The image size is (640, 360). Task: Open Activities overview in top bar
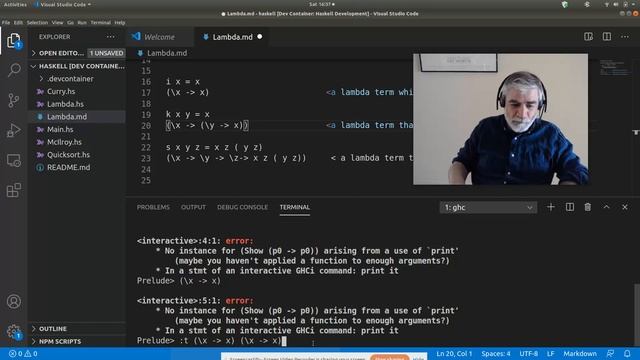point(15,4)
